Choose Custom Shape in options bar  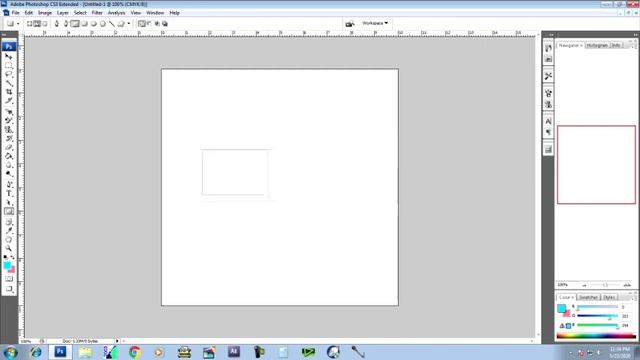click(121, 24)
